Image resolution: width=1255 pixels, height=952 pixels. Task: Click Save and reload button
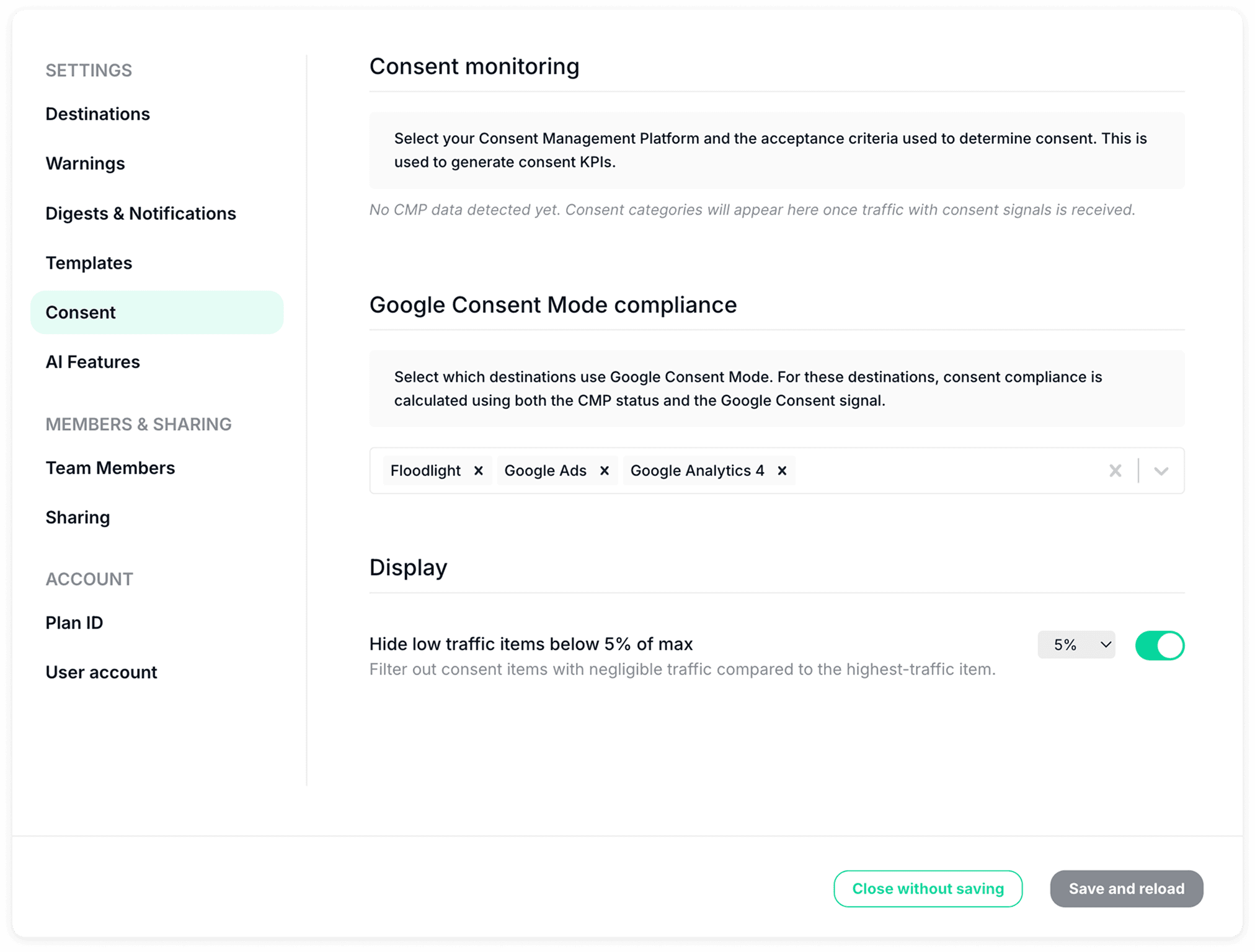(x=1126, y=889)
